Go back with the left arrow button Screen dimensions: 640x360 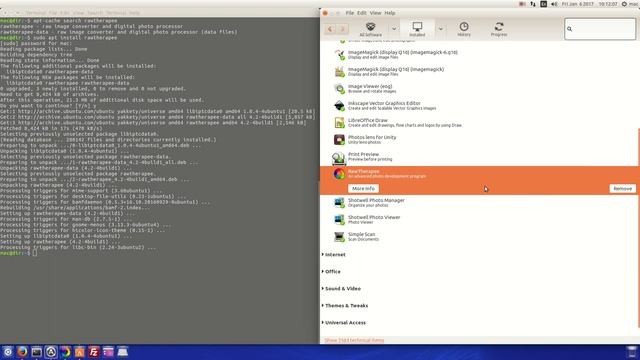pos(330,29)
